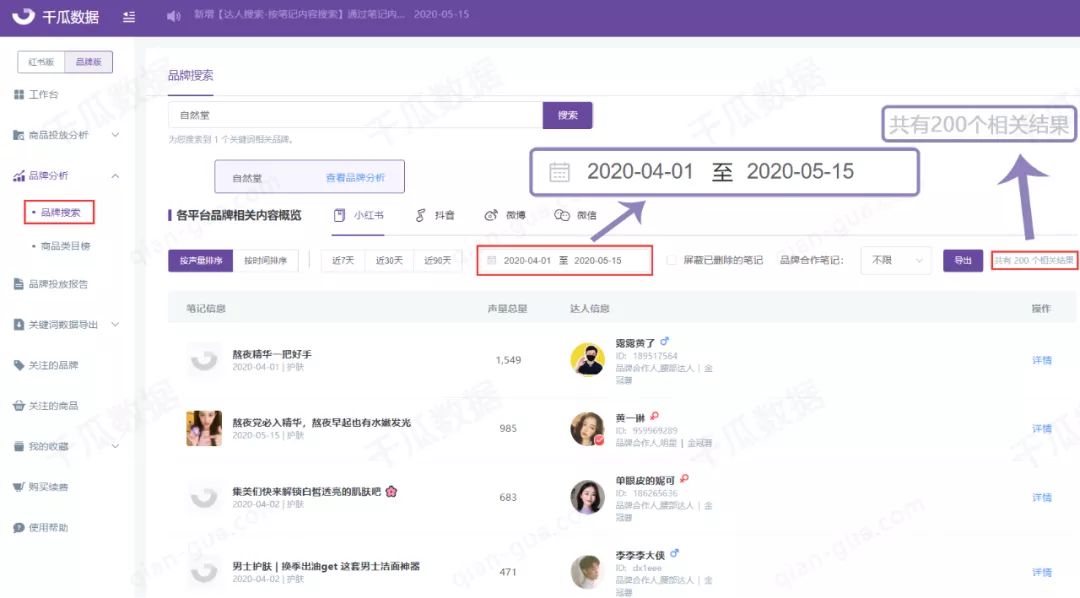The width and height of the screenshot is (1080, 598).
Task: Click the 导出 export button
Action: coord(961,261)
